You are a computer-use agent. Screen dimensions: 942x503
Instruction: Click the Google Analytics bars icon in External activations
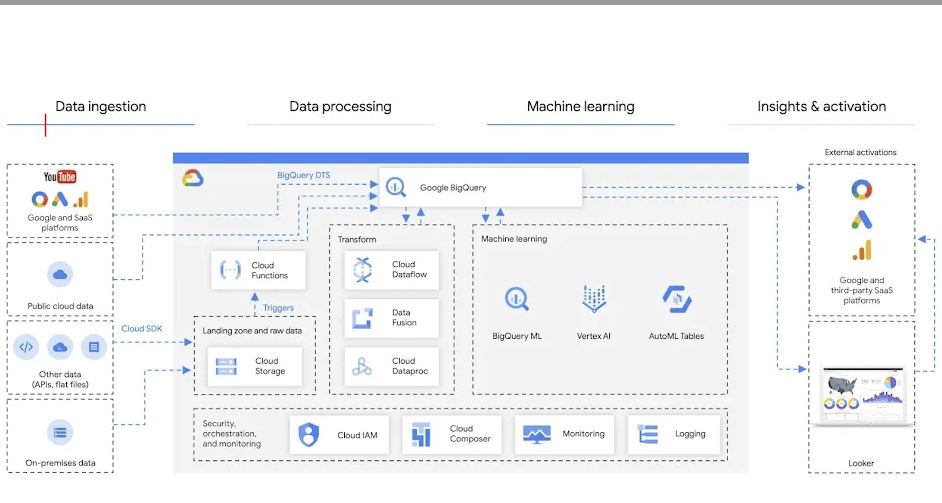[x=861, y=250]
